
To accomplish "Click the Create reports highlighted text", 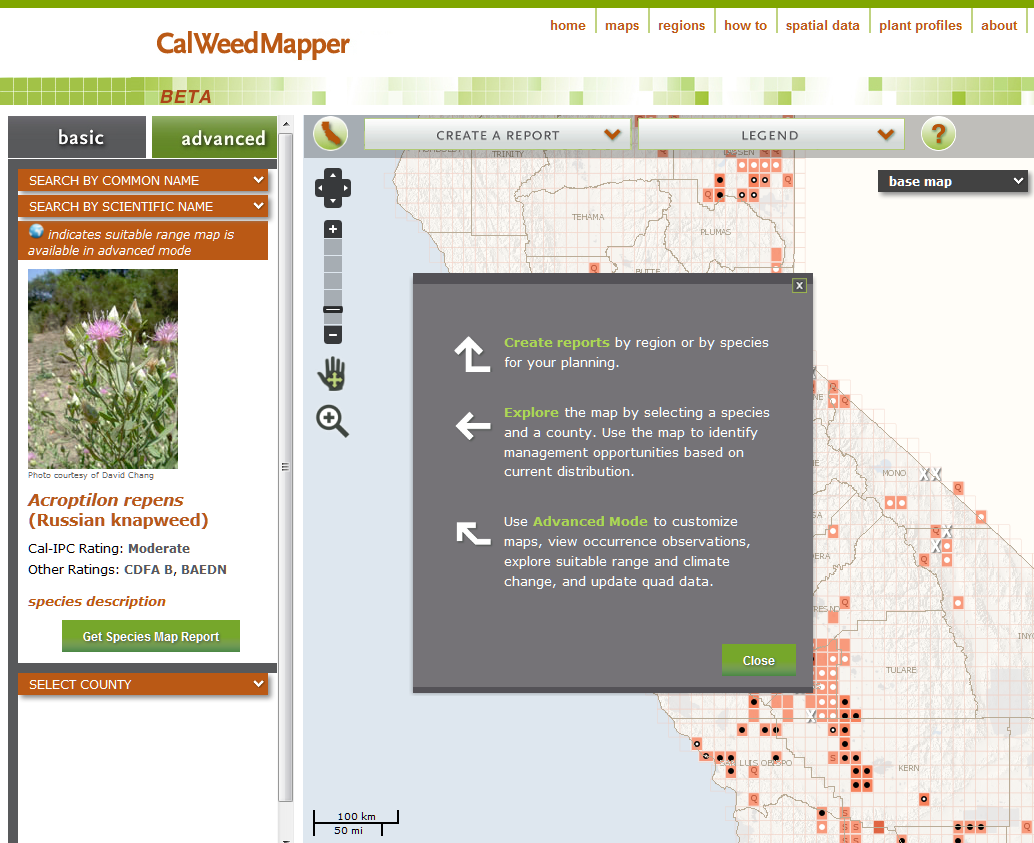I will 557,342.
